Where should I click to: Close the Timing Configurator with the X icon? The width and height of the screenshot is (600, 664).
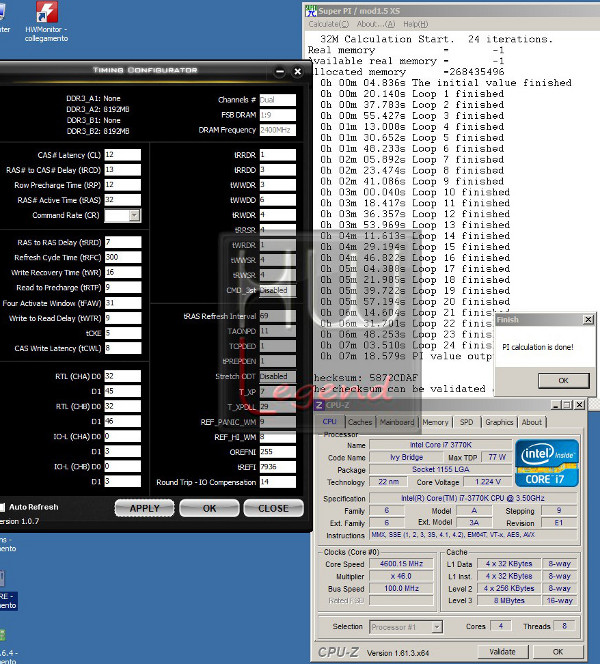298,72
